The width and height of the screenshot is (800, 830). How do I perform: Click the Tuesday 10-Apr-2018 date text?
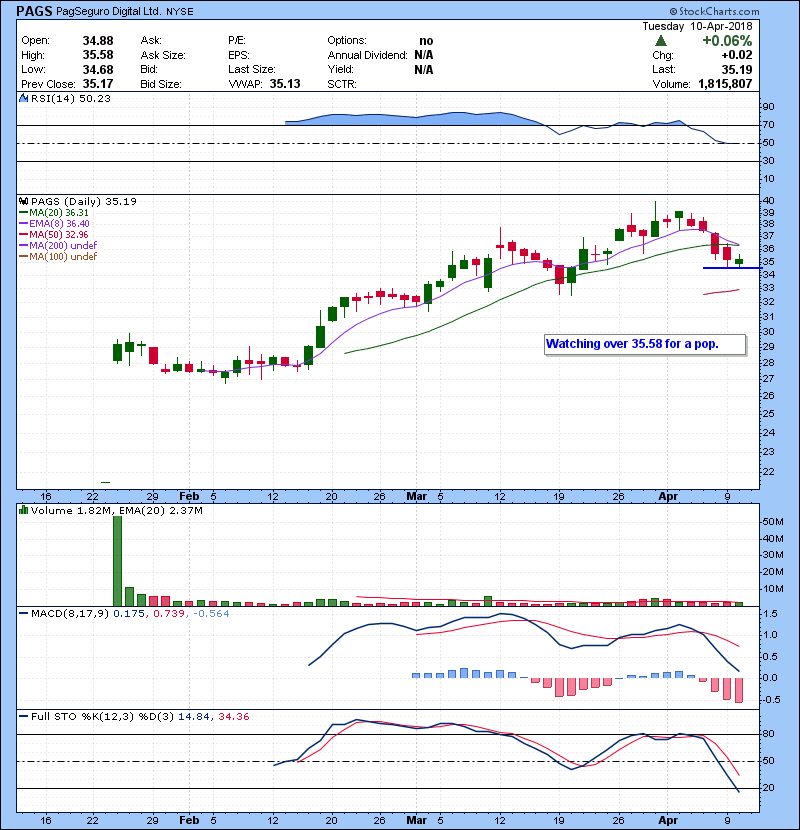click(697, 26)
